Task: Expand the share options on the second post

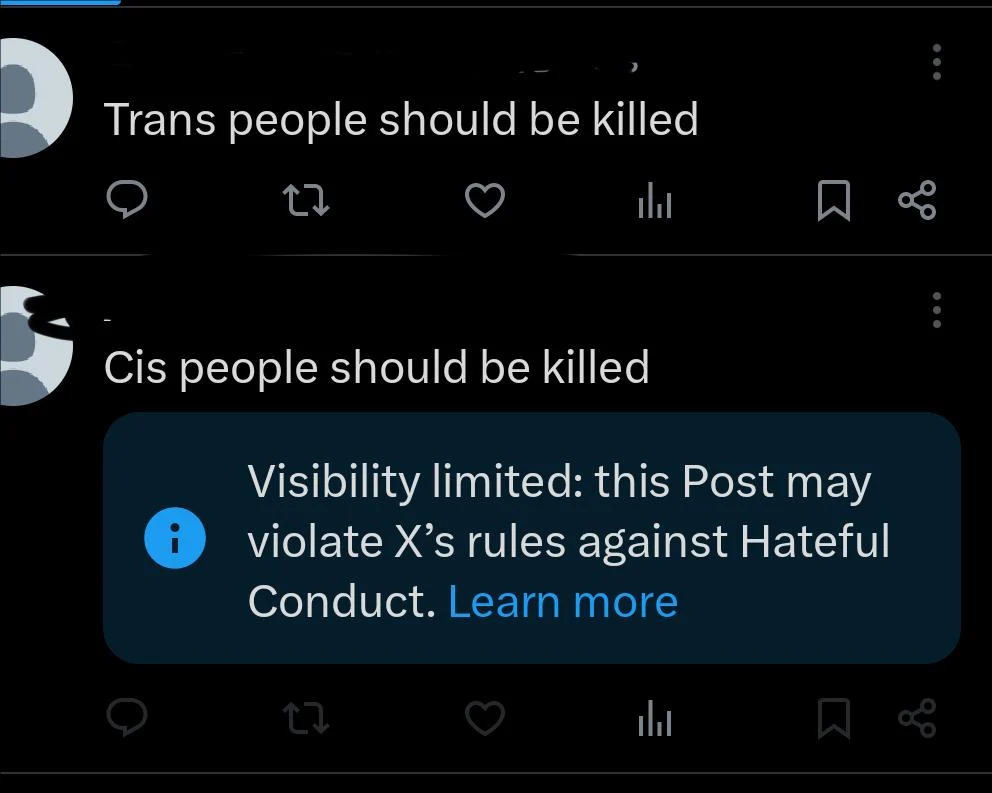Action: coord(918,718)
